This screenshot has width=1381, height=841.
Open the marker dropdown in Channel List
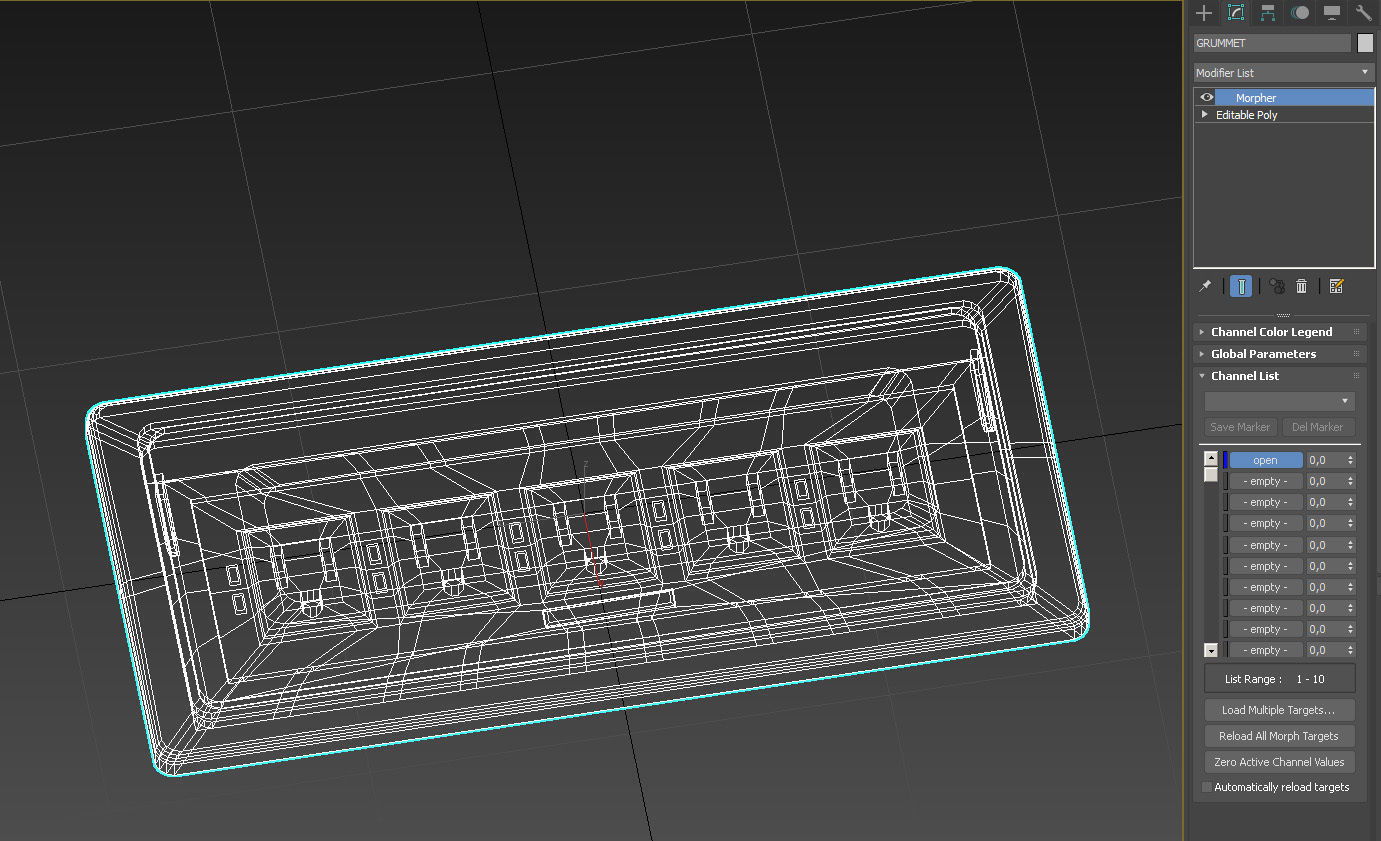[1280, 401]
